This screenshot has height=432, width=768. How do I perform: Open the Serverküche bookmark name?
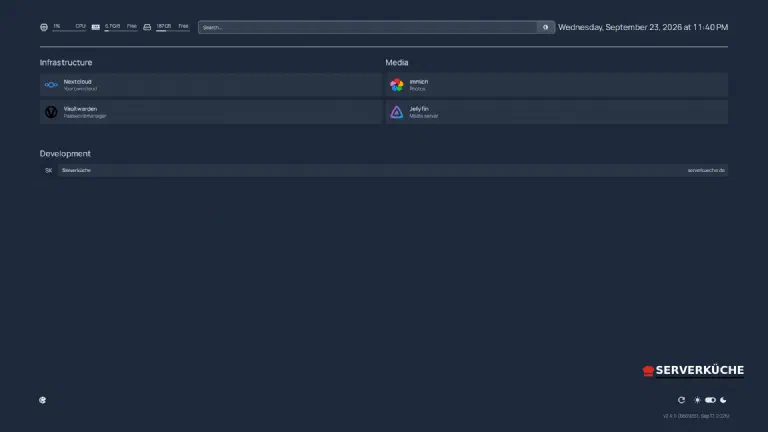pos(76,170)
